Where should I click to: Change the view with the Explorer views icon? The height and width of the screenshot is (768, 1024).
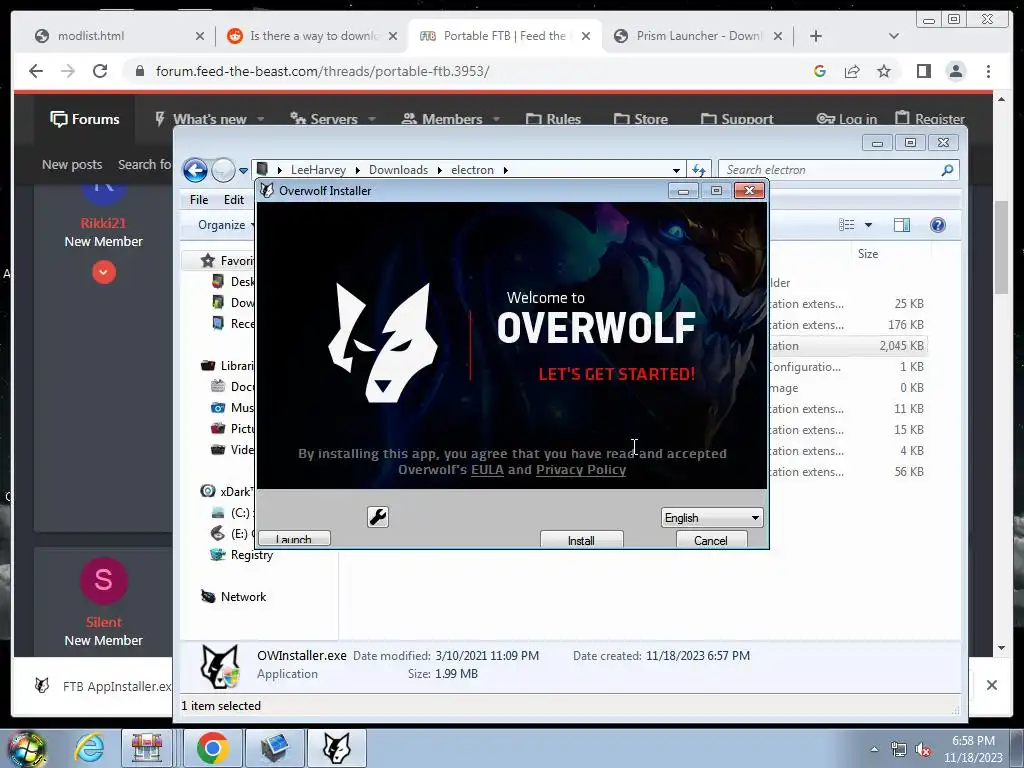(846, 225)
